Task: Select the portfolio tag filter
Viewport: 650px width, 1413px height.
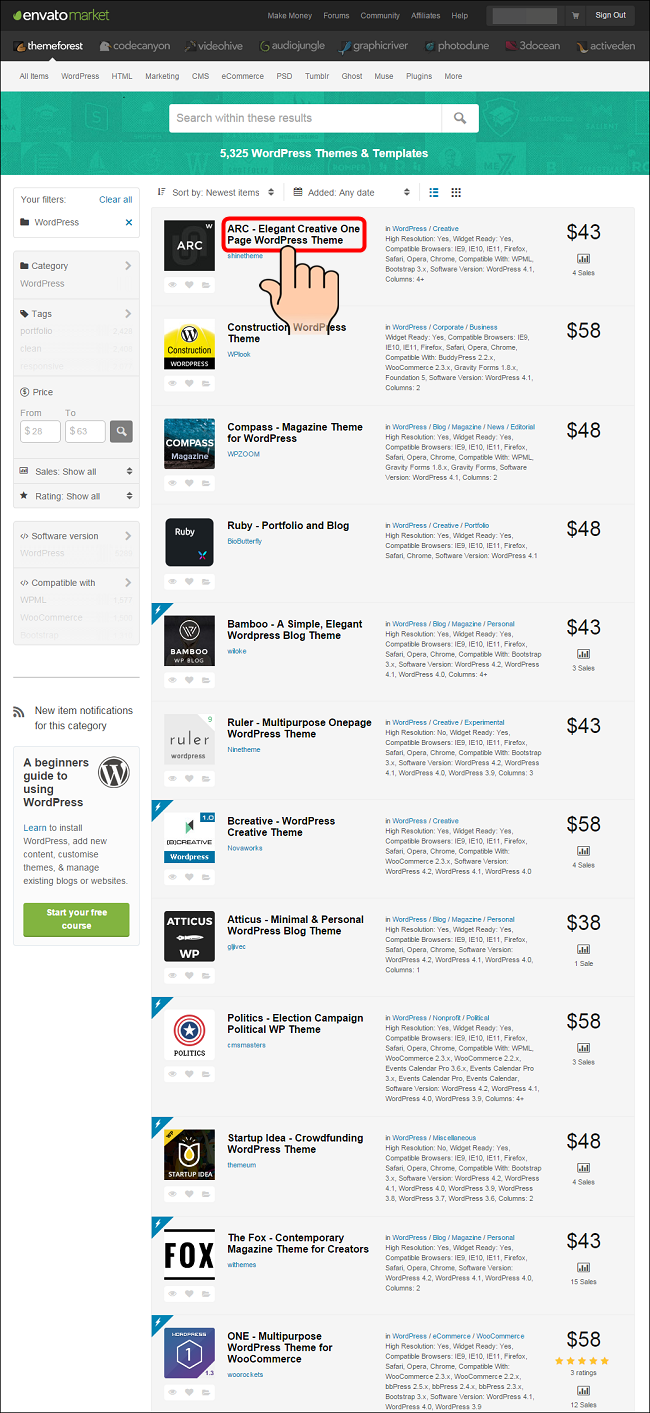Action: click(x=36, y=331)
